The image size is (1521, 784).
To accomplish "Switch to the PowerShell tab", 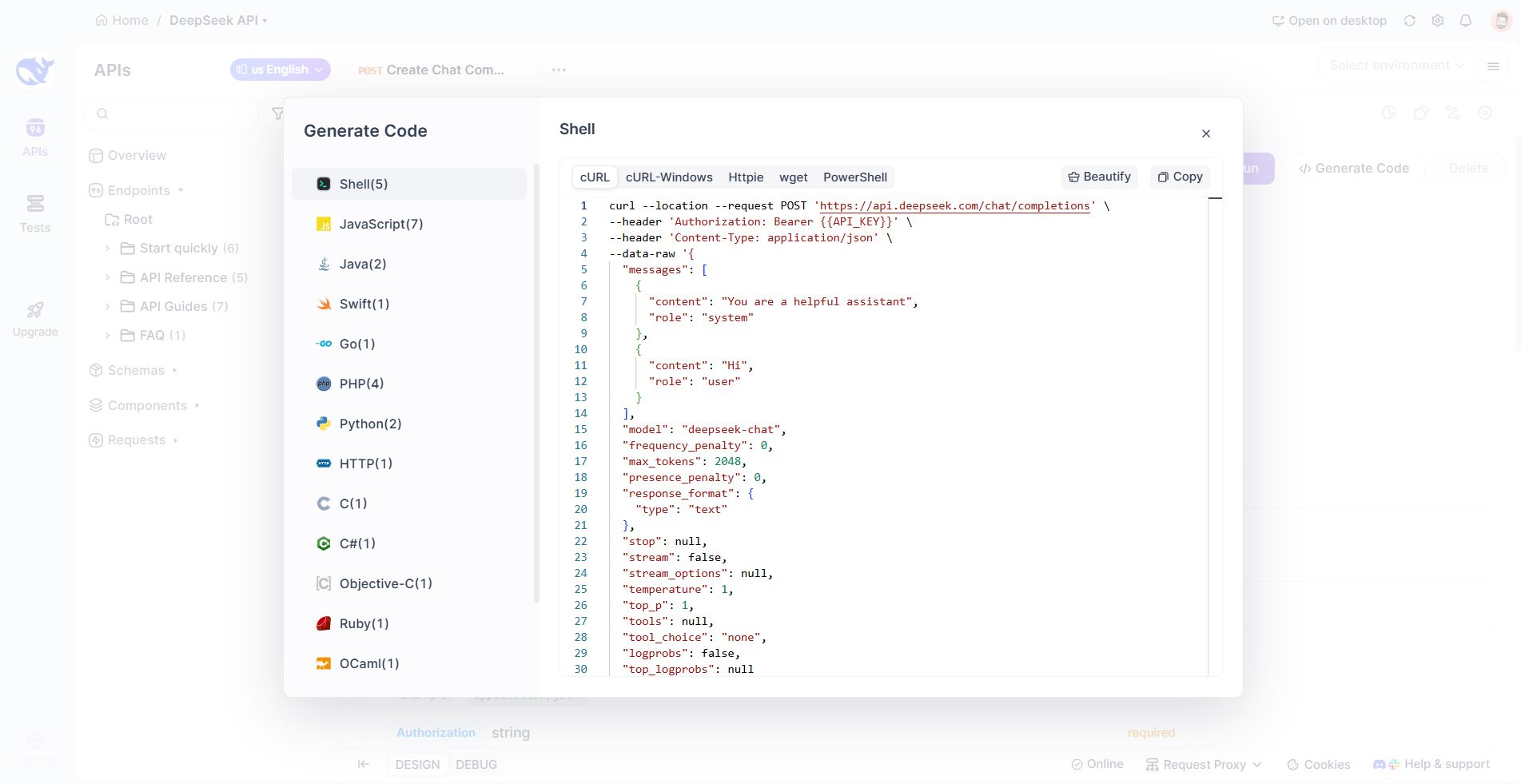I will coord(855,177).
